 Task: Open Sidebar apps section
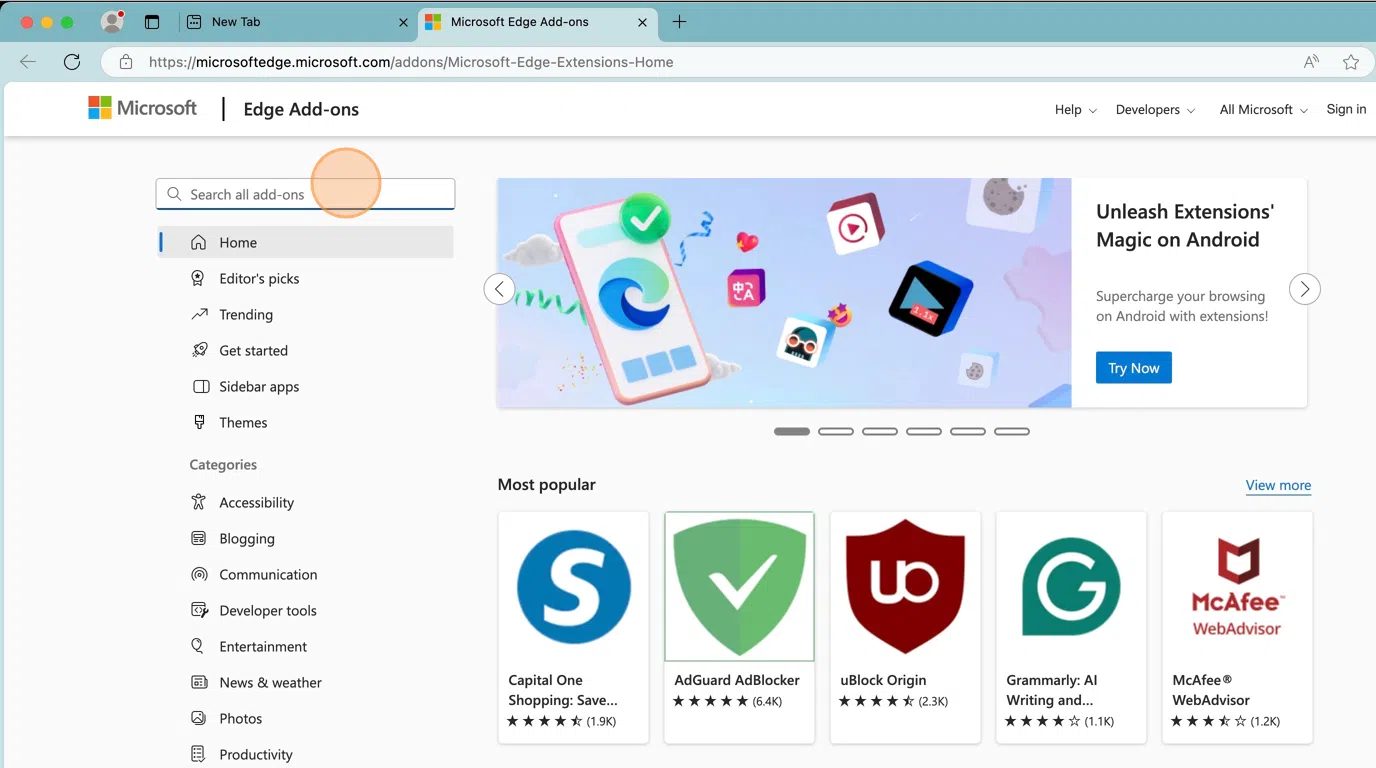306,386
